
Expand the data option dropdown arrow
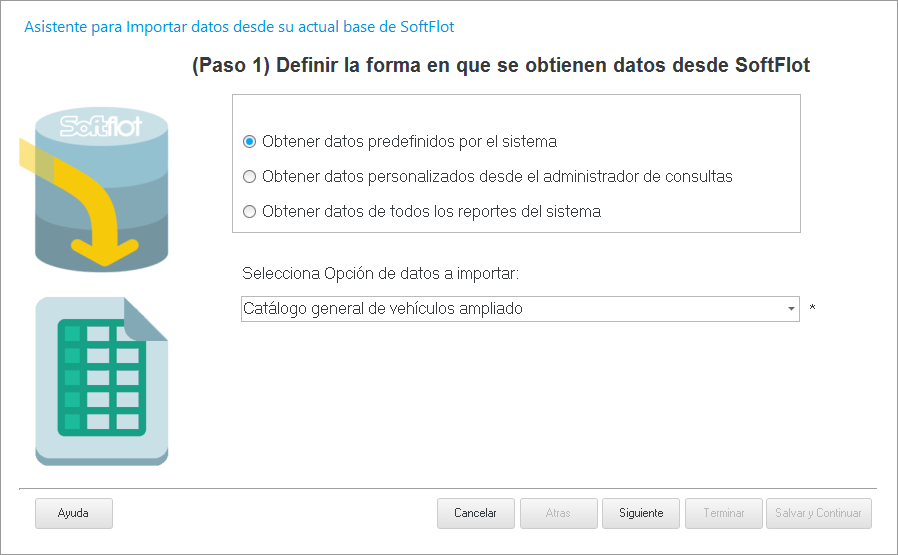pos(791,309)
